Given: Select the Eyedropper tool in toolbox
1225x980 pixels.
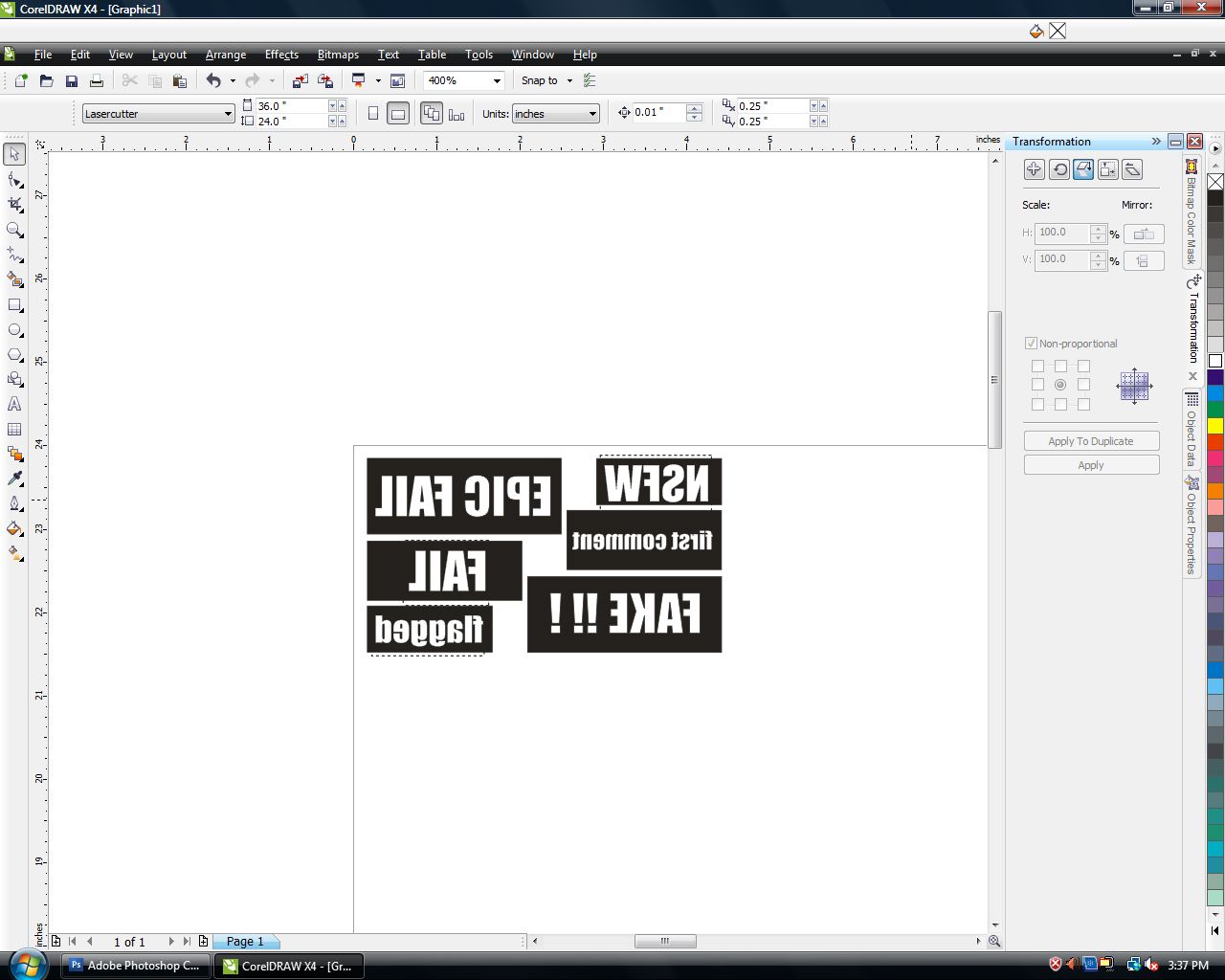Looking at the screenshot, I should click(15, 479).
